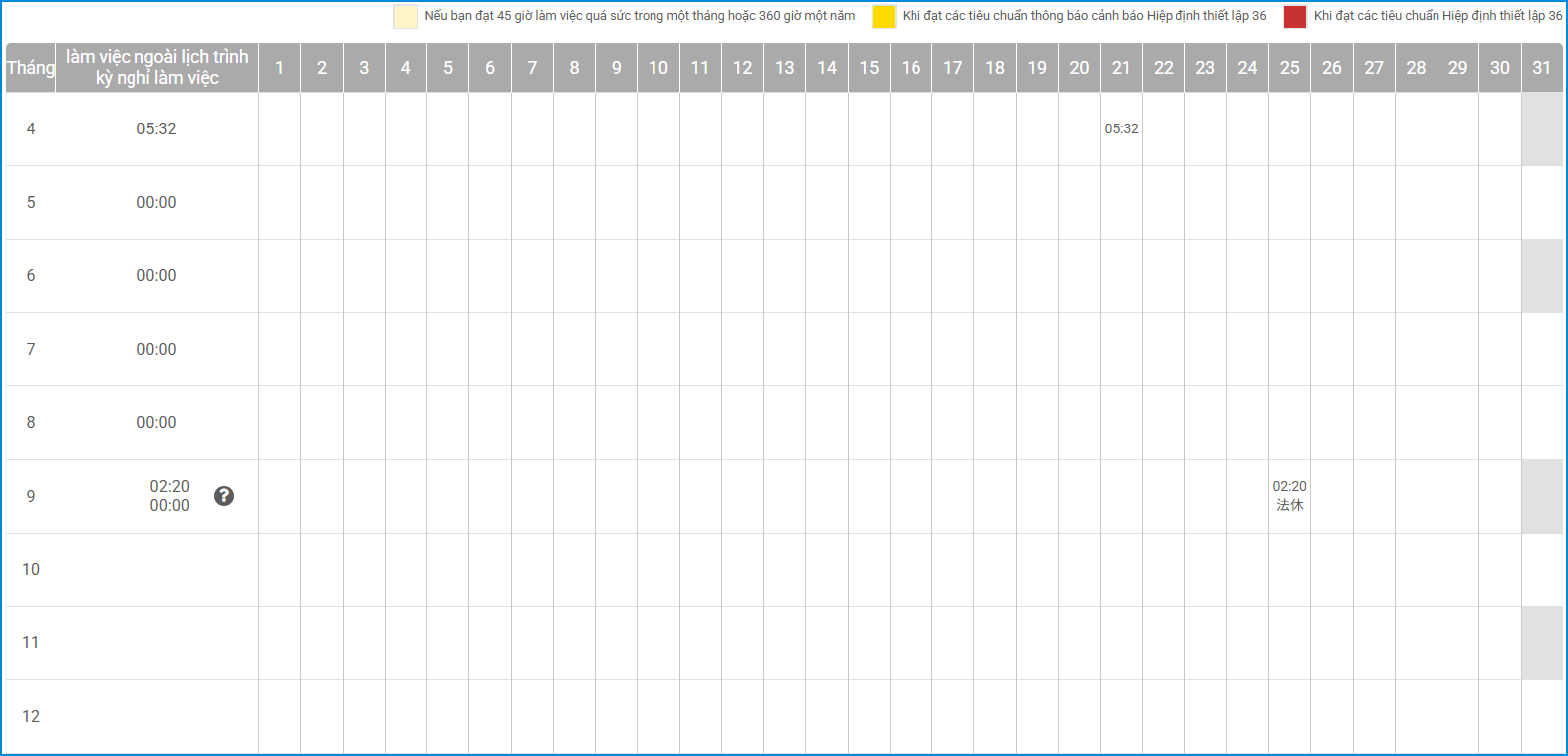Select month 4 row label

tap(31, 128)
